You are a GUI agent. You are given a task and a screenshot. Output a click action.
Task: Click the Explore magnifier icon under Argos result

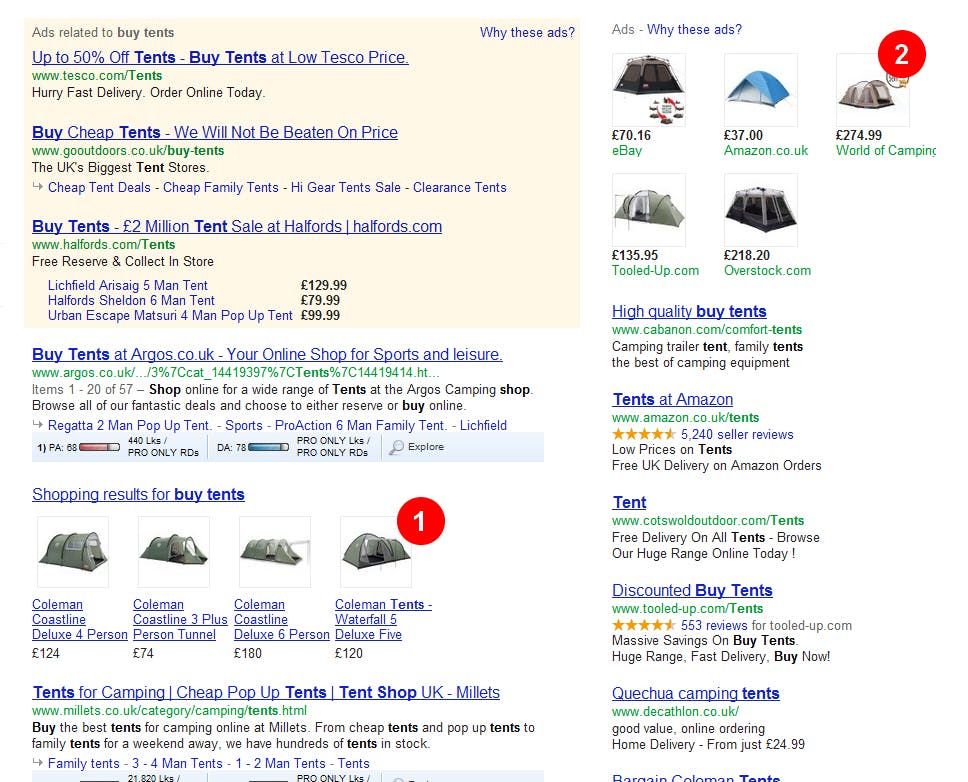(396, 447)
